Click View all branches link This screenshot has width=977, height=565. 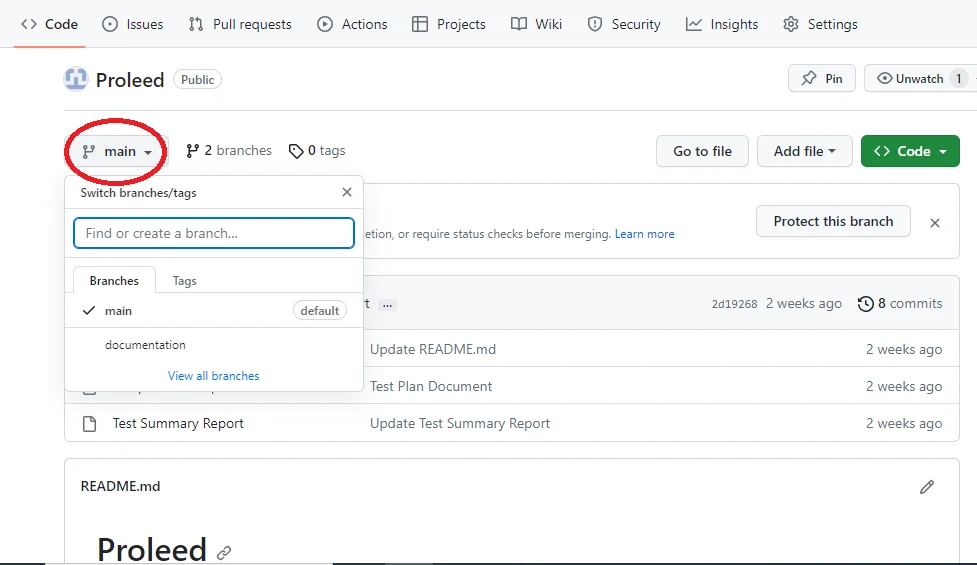point(213,376)
